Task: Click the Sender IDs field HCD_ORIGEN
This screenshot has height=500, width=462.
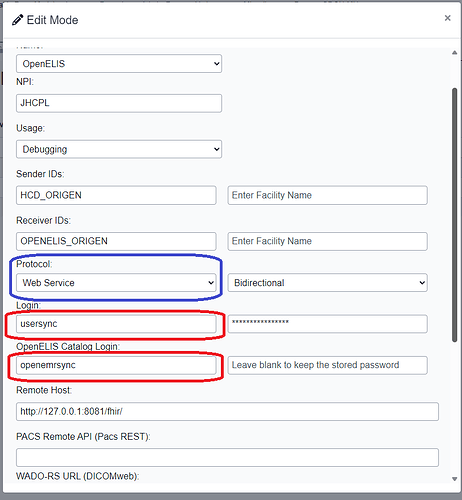Action: 116,195
